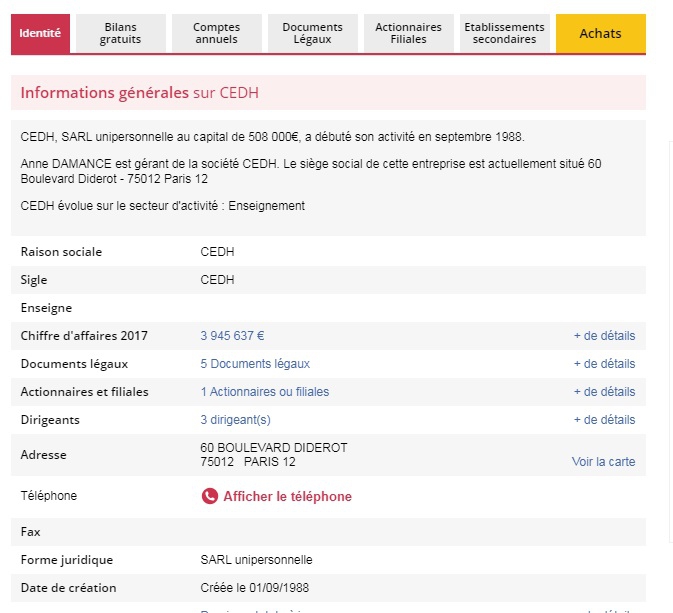
Task: Show more details for Dirigeants row
Action: coord(605,419)
